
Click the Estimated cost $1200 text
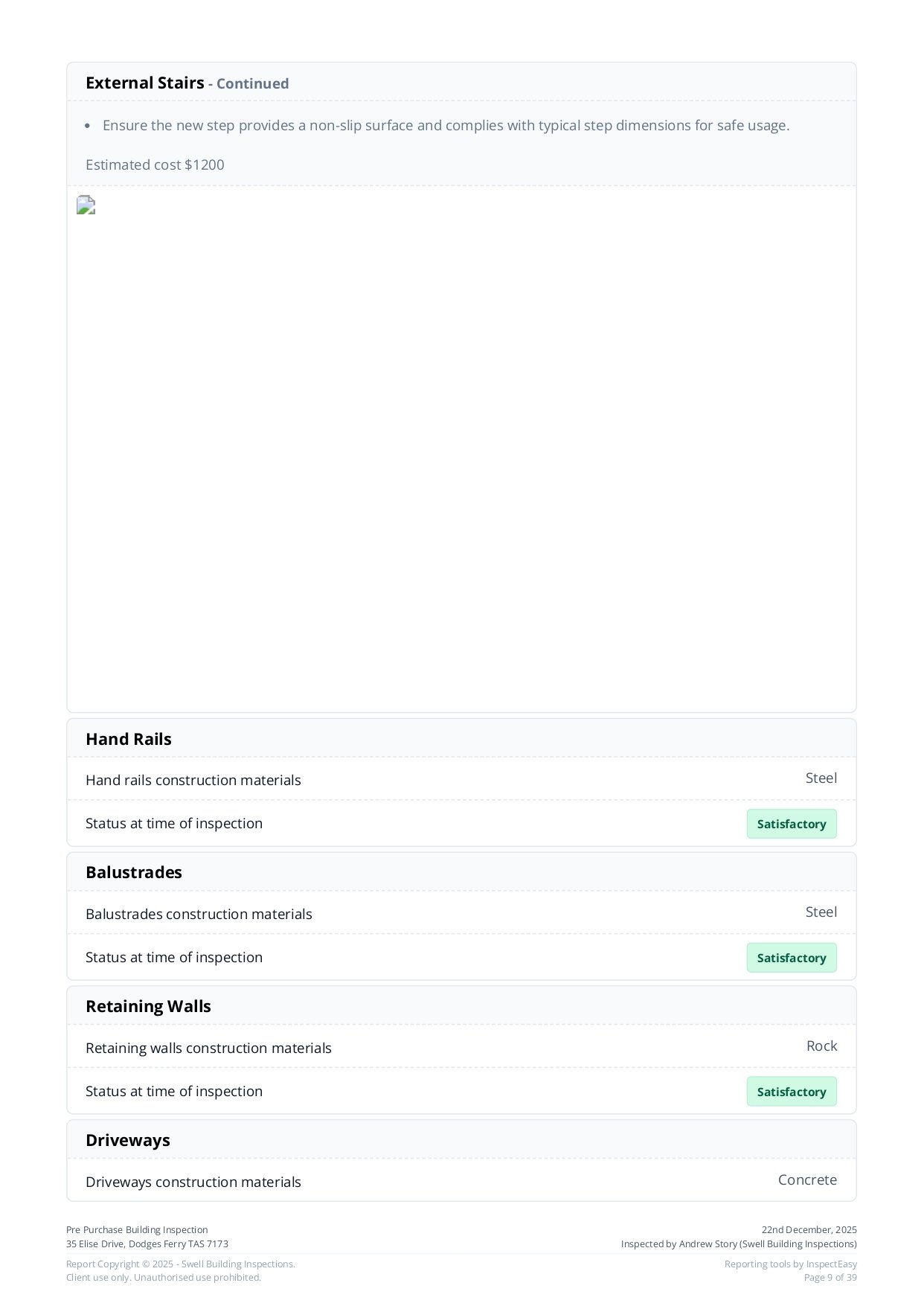tap(155, 165)
